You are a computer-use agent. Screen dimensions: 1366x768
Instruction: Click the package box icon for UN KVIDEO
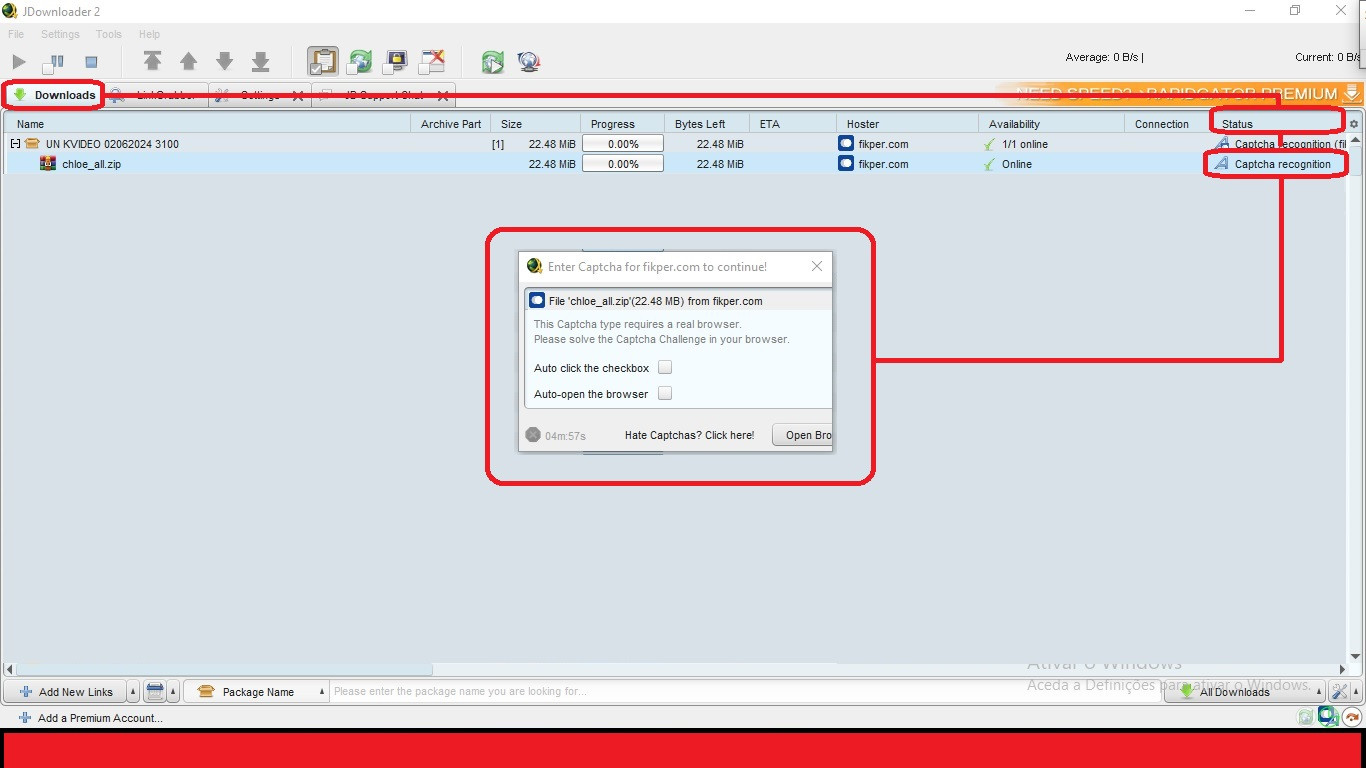coord(32,144)
